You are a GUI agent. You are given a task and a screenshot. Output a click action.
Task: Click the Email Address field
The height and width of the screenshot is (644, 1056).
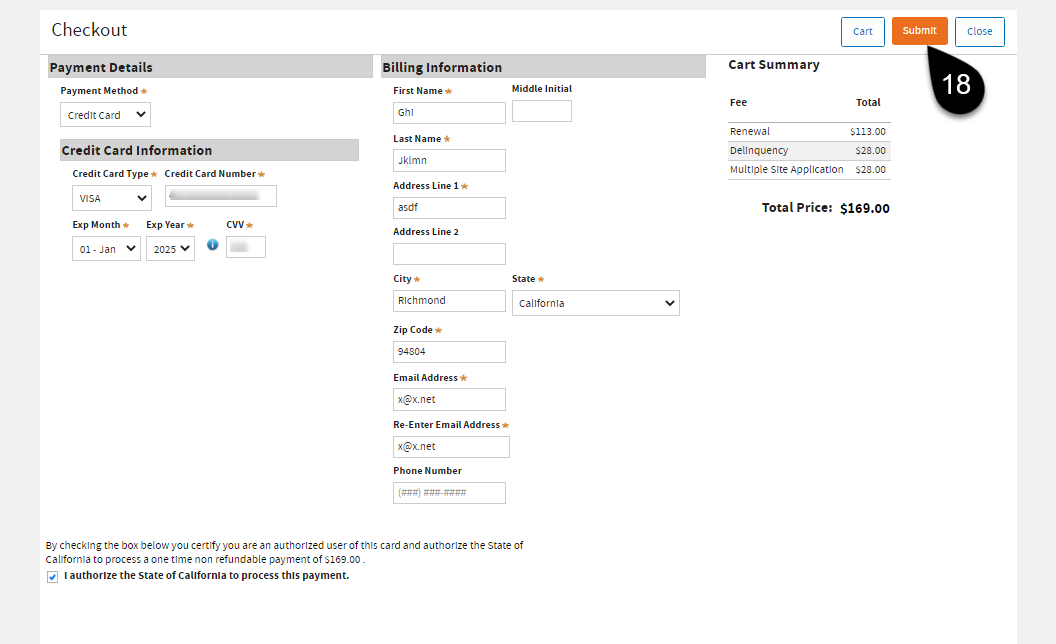[x=449, y=399]
